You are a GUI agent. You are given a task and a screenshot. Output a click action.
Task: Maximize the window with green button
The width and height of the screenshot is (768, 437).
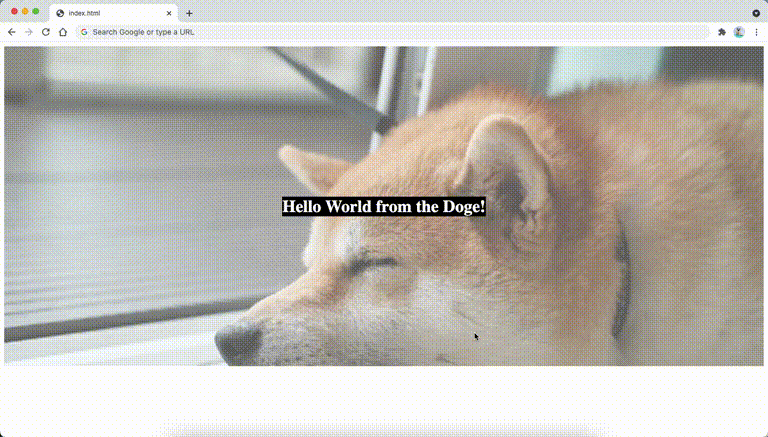click(36, 11)
